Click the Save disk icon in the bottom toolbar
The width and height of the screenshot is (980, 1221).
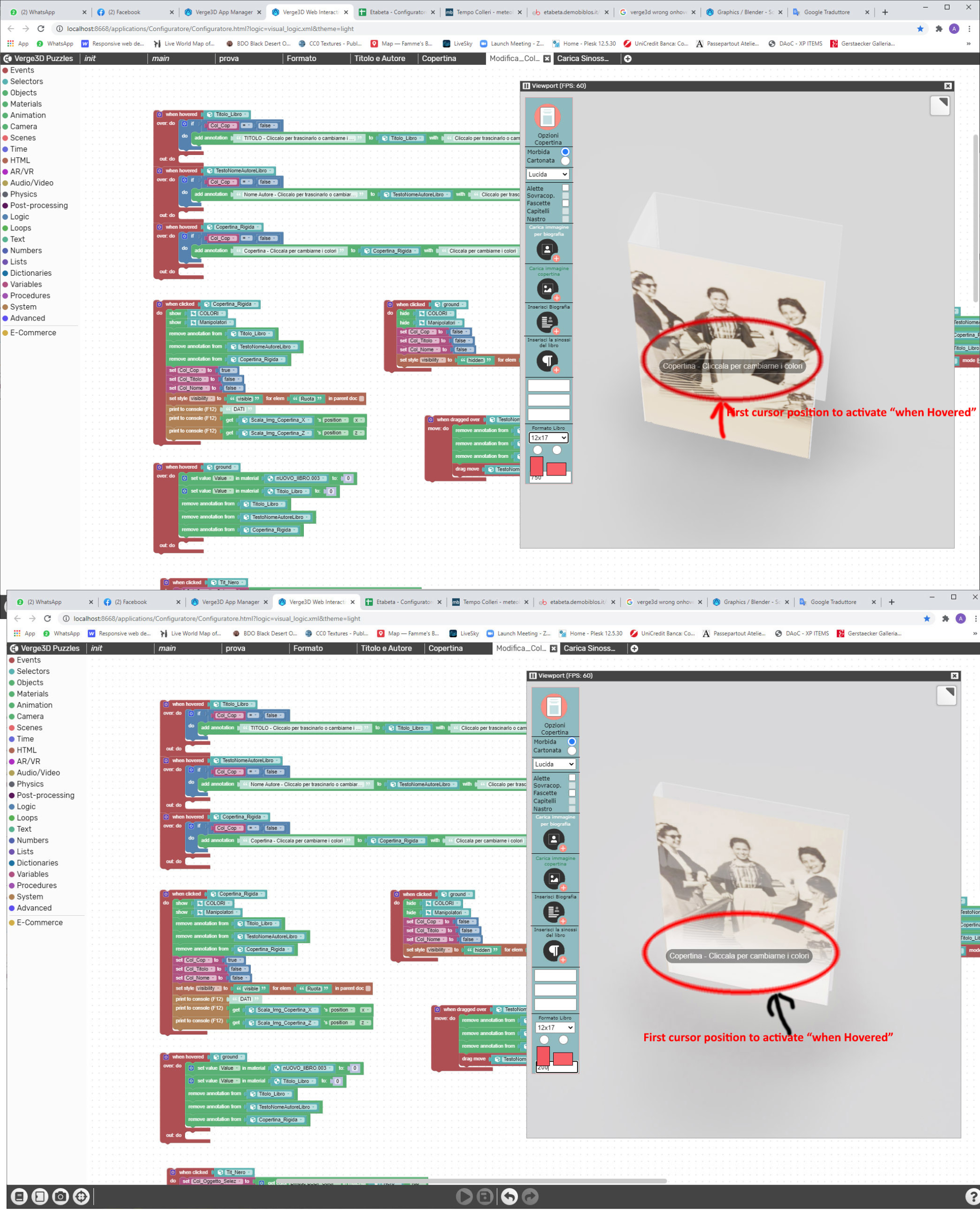(485, 1196)
